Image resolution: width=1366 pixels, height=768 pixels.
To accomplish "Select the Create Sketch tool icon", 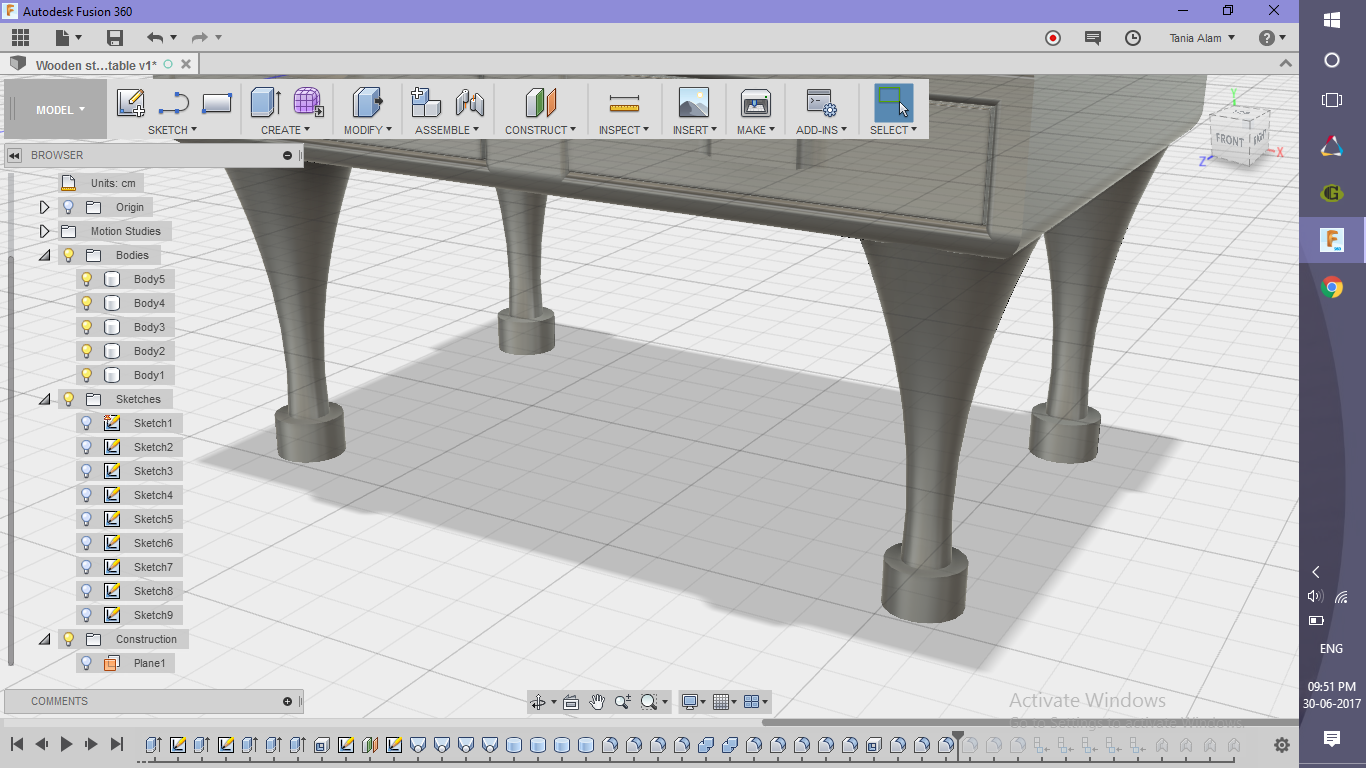I will (131, 103).
